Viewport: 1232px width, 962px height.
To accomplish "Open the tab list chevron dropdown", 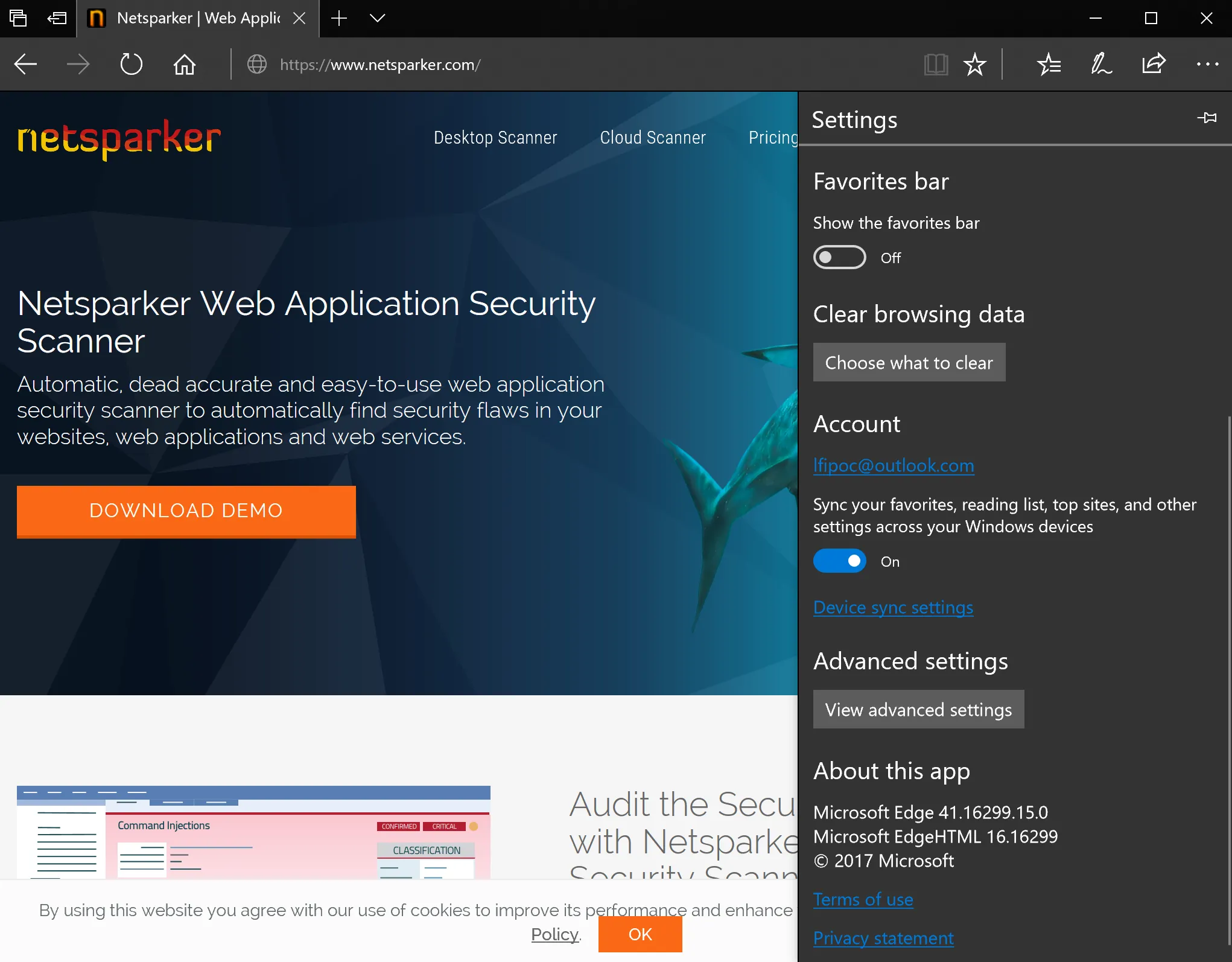I will coord(377,19).
